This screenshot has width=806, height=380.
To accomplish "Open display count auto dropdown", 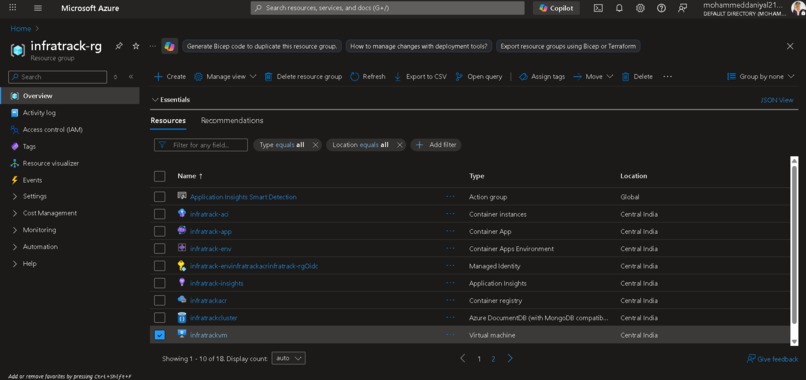I will (x=288, y=358).
